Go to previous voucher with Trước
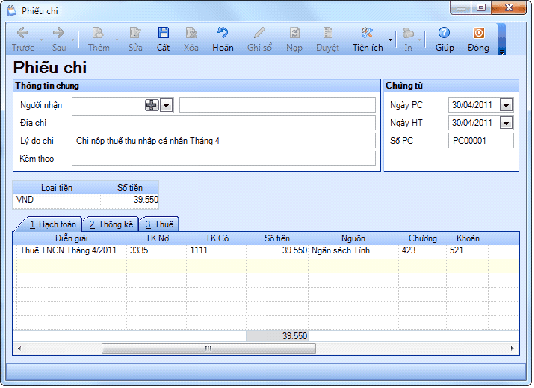 coord(23,39)
